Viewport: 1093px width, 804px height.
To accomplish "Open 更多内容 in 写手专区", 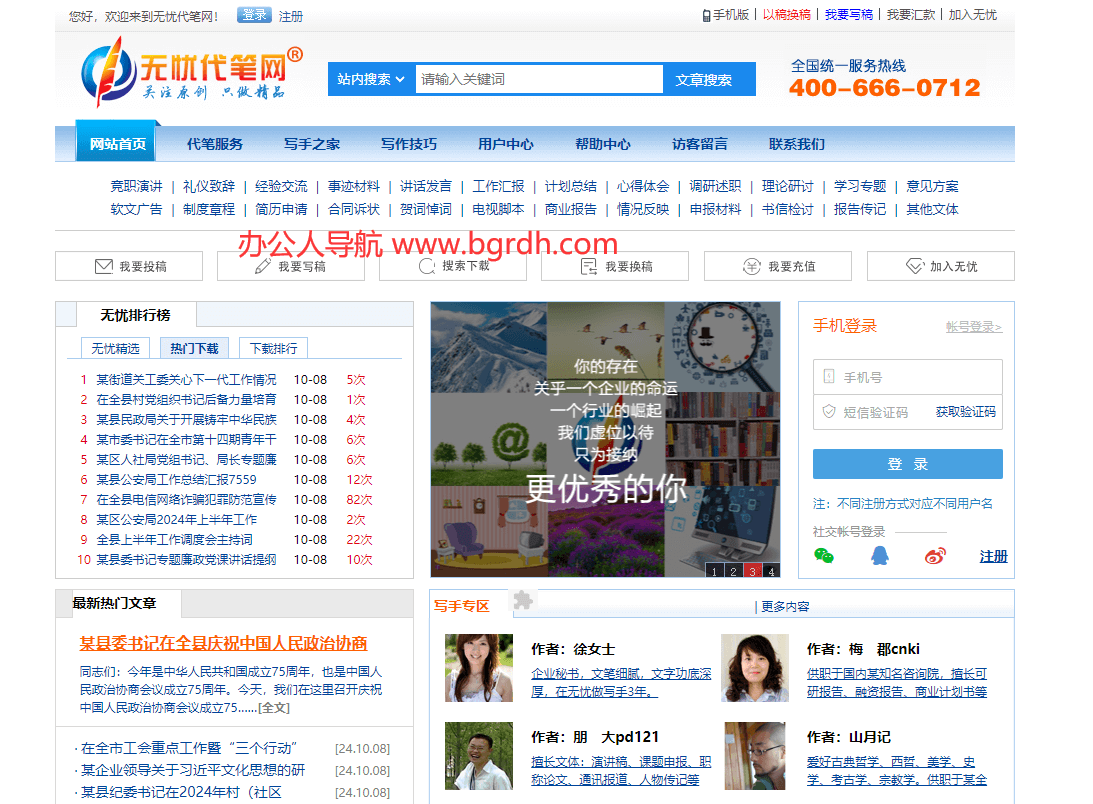I will point(785,607).
